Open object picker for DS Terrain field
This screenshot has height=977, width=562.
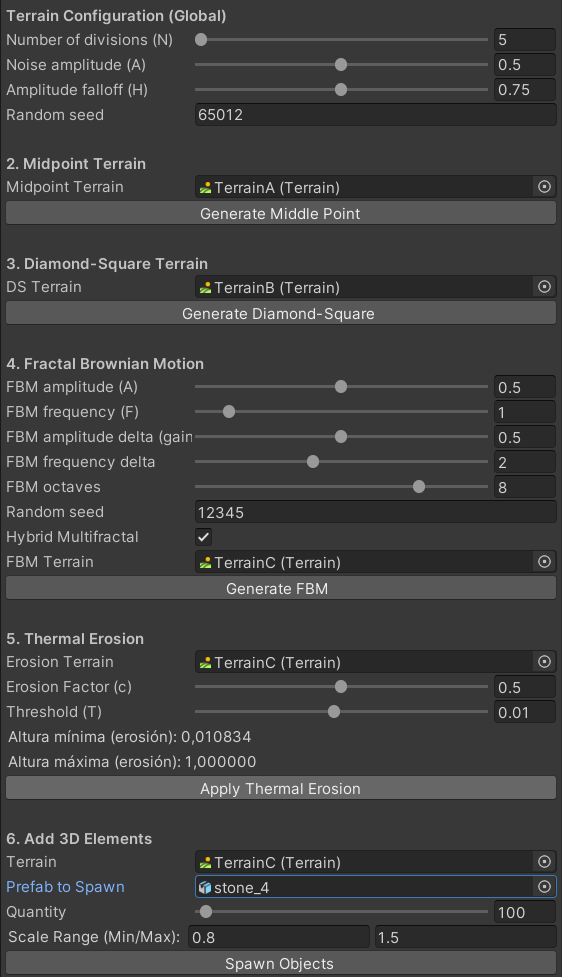(544, 287)
